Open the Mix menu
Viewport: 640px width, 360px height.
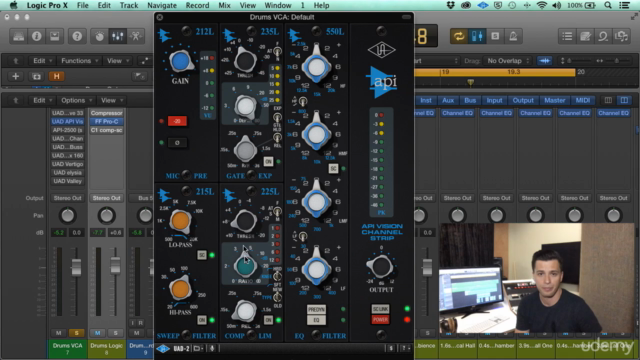[224, 5]
